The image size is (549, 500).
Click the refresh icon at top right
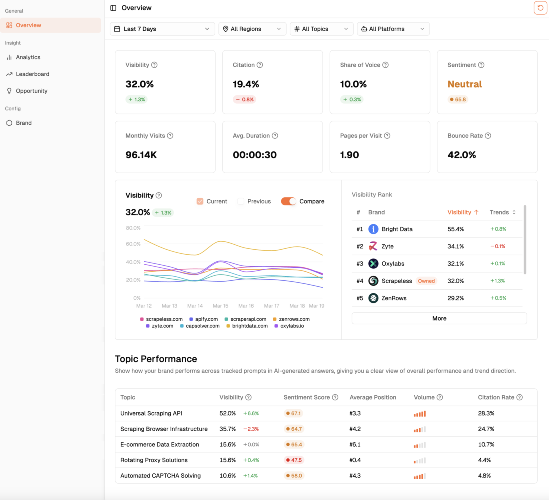tap(540, 8)
